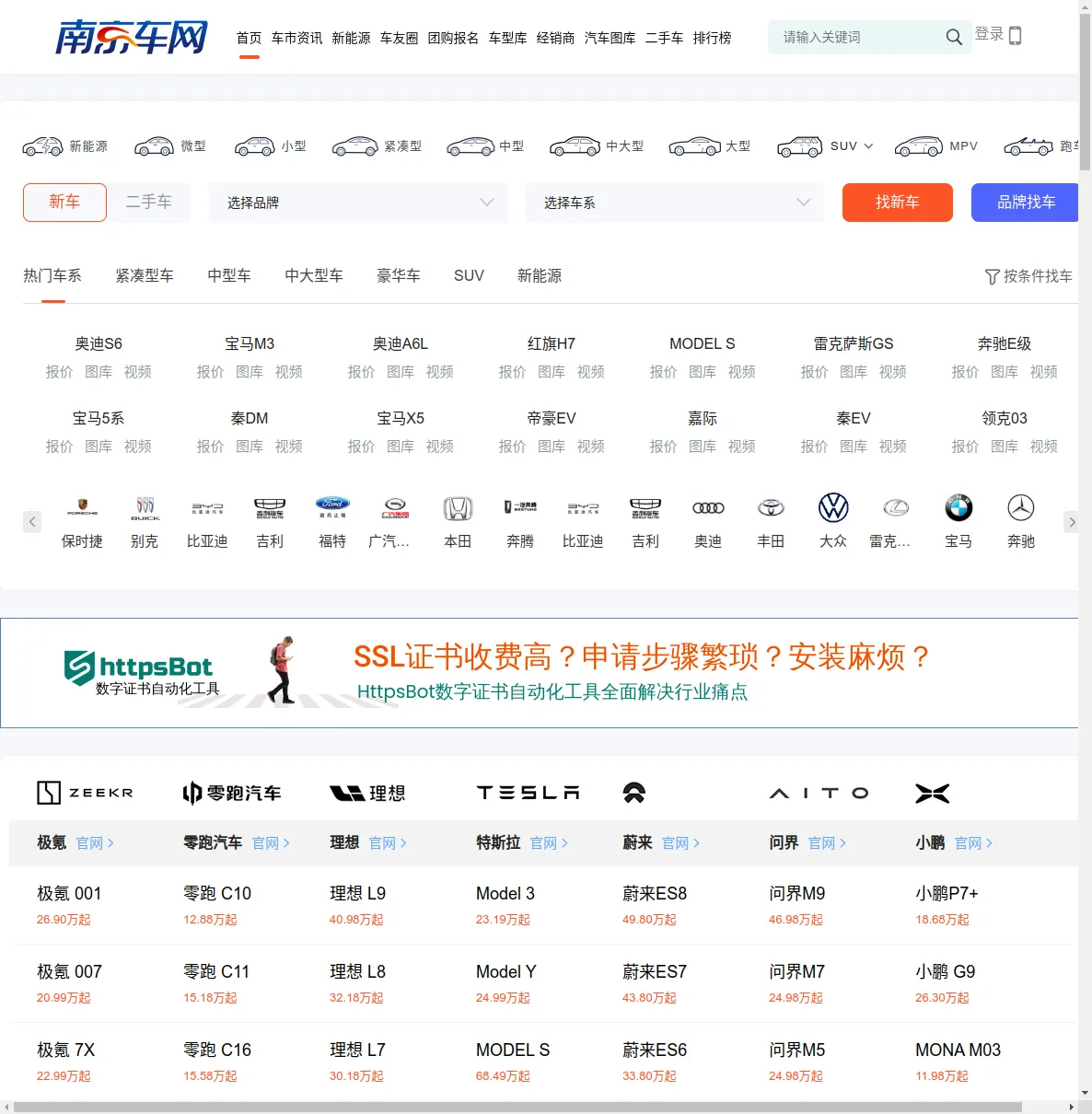Click the 小鹏 X-shaped logo
The height and width of the screenshot is (1114, 1092).
[933, 793]
